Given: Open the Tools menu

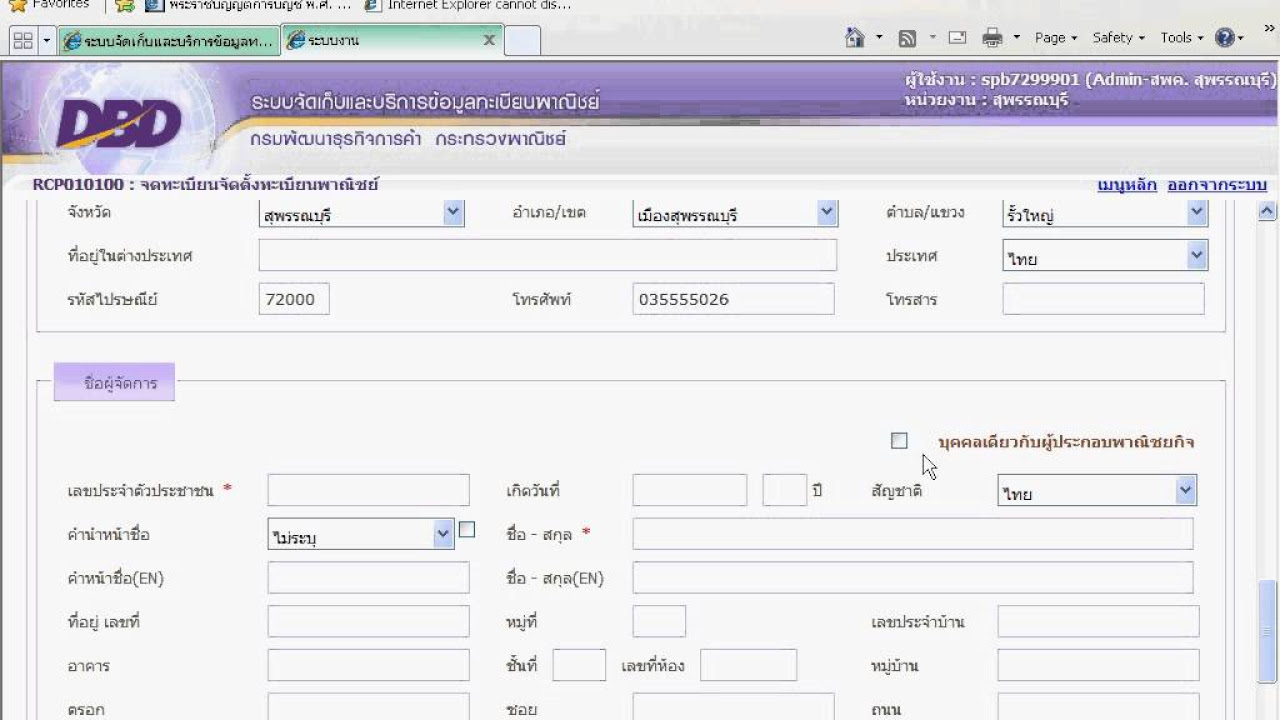Looking at the screenshot, I should point(1181,38).
